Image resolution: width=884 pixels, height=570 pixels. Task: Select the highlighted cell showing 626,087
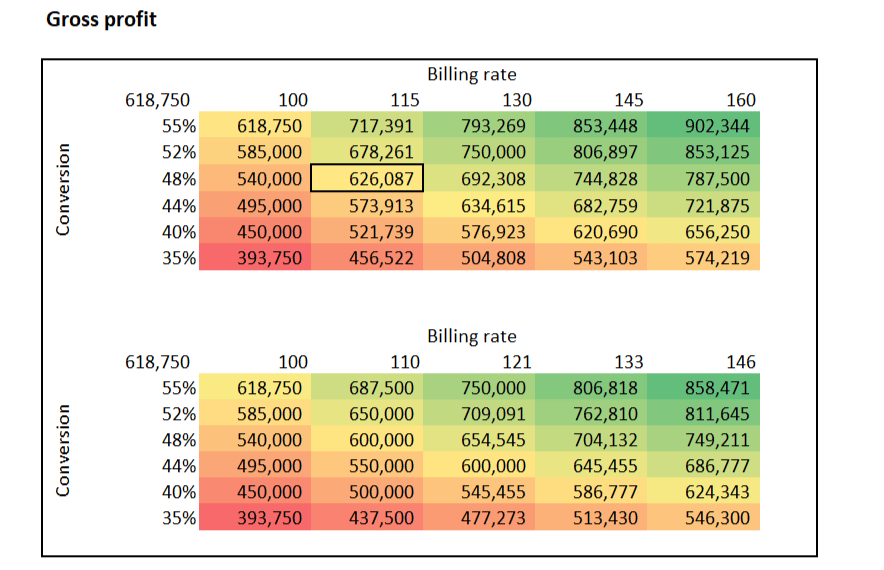[367, 179]
